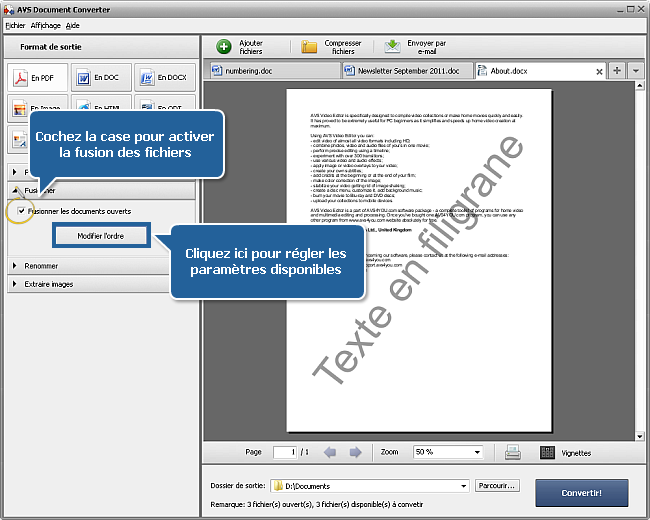Go to previous page arrow
The height and width of the screenshot is (520, 650).
coord(330,452)
